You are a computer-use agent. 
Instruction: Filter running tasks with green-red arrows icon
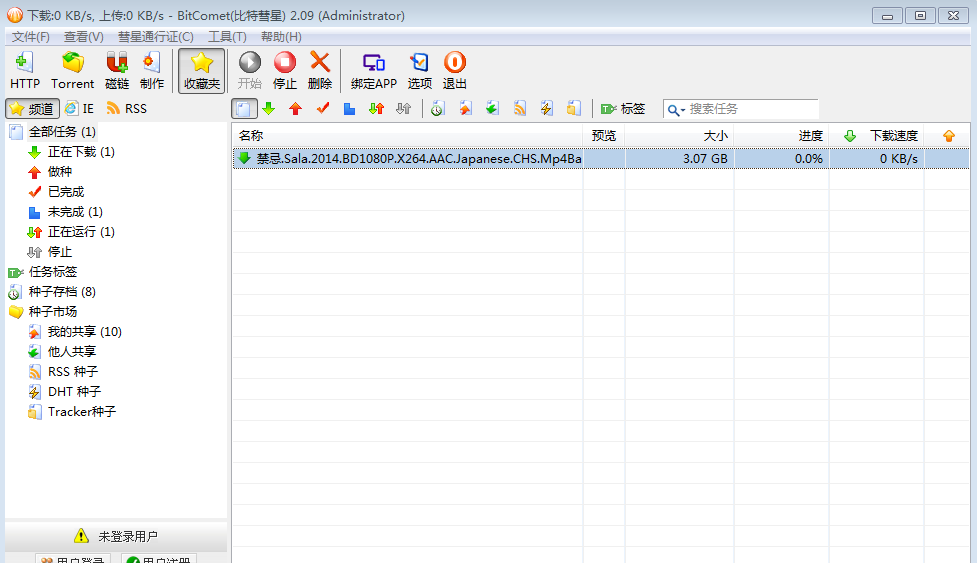(376, 109)
